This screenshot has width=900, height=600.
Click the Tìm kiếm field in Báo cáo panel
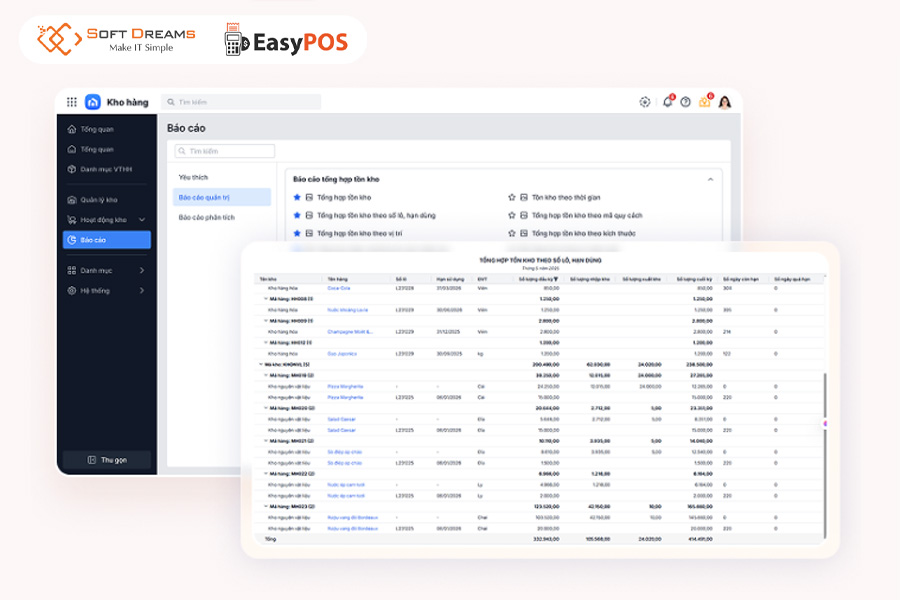[225, 152]
